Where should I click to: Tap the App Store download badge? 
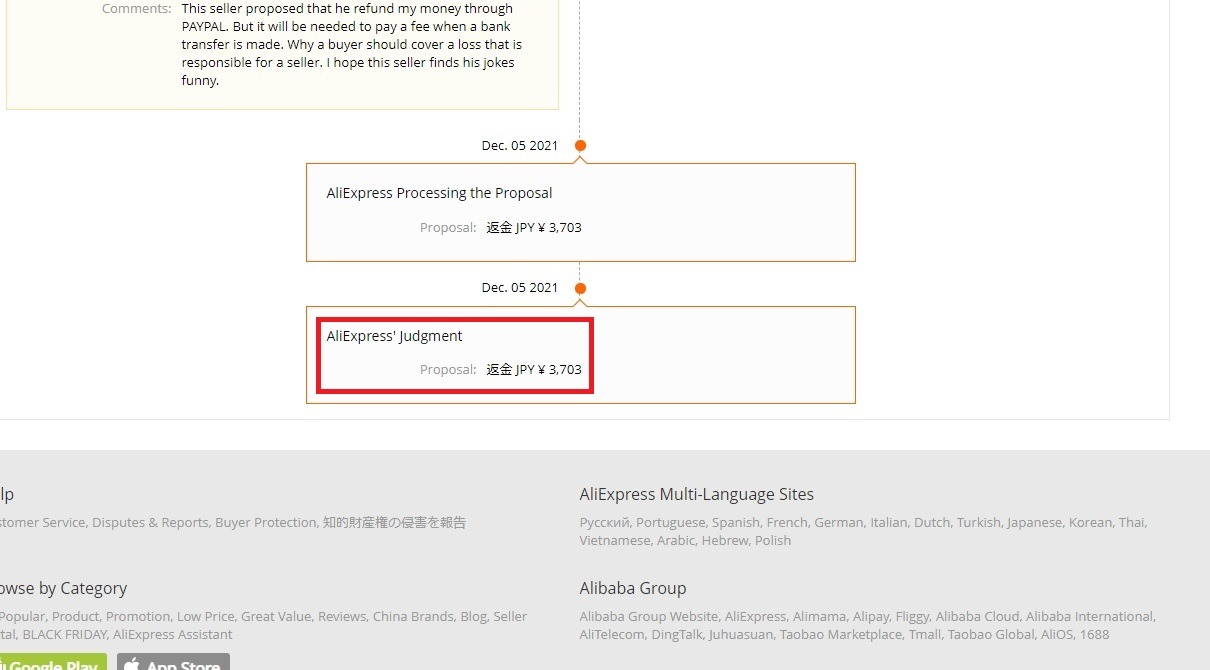[173, 662]
